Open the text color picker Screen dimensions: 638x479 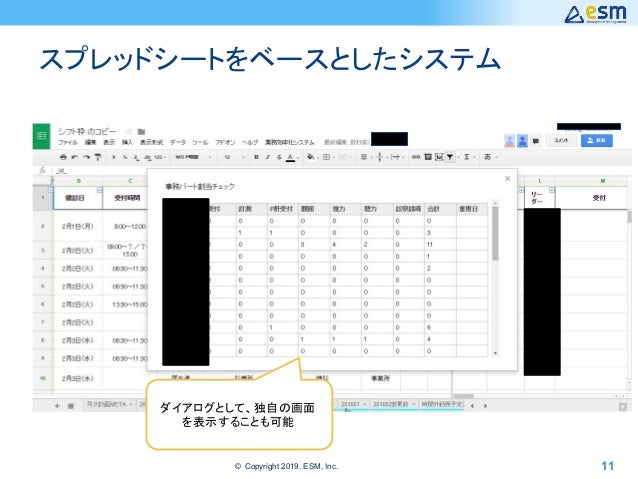click(291, 157)
